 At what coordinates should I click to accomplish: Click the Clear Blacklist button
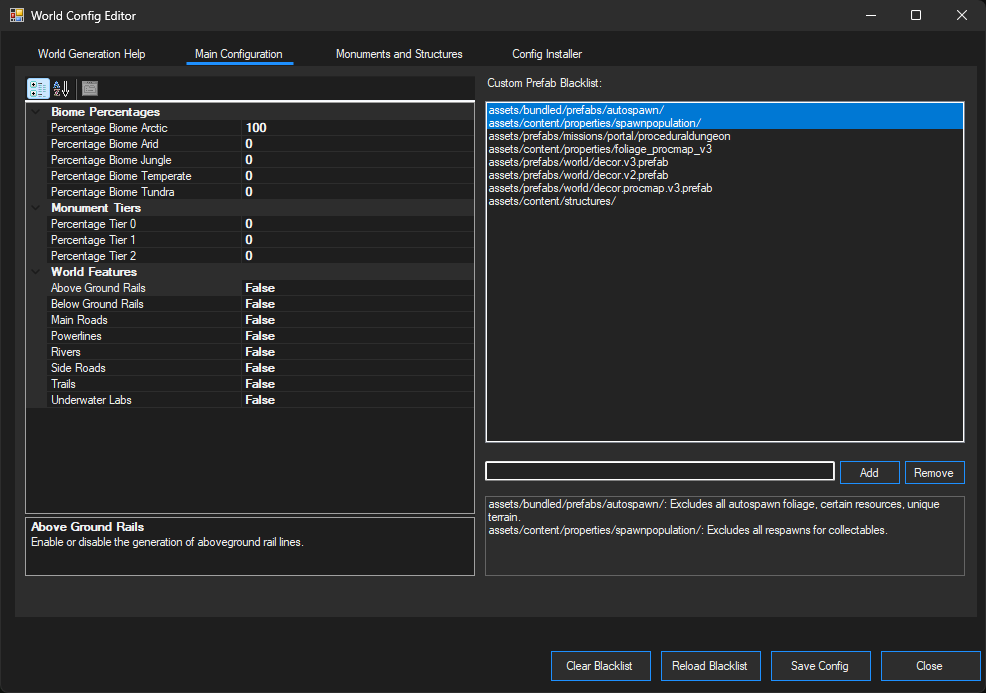(x=600, y=665)
